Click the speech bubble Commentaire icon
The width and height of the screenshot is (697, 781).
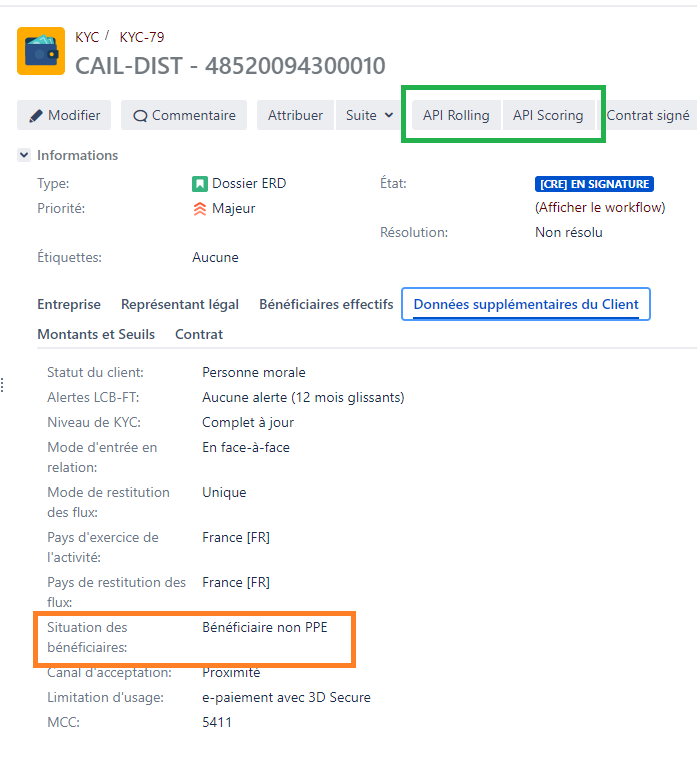coord(140,116)
